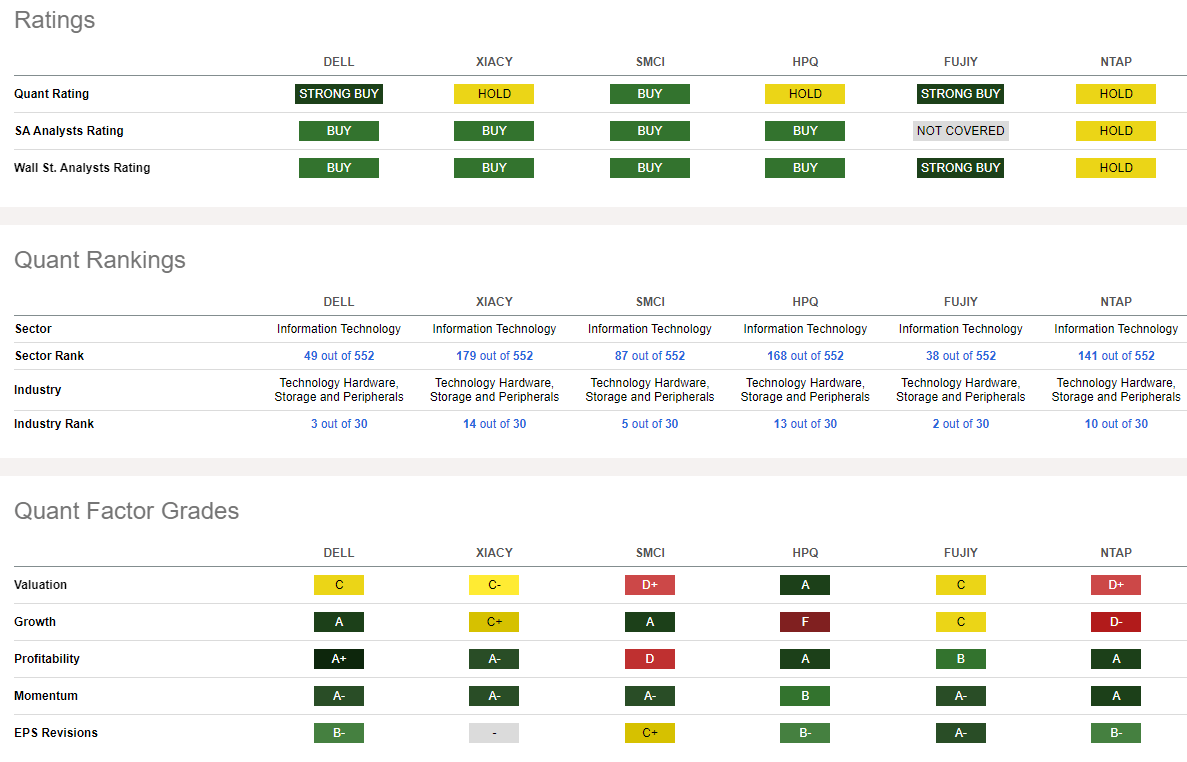Select DELL ticker header in Ratings table
This screenshot has height=762, width=1187.
click(338, 62)
